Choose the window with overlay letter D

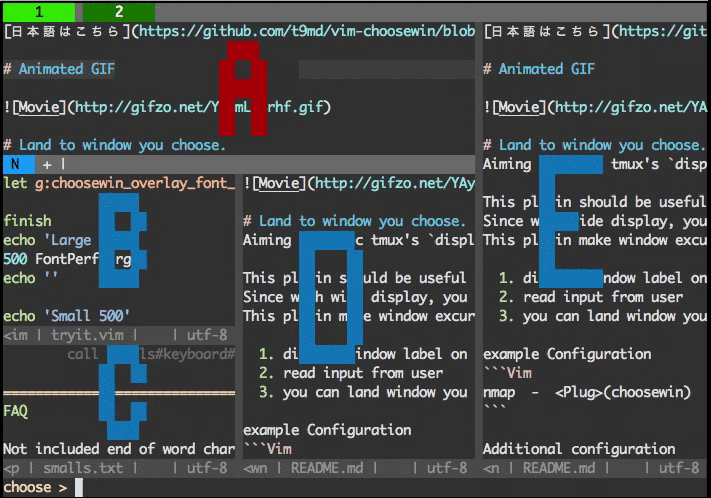[x=331, y=297]
